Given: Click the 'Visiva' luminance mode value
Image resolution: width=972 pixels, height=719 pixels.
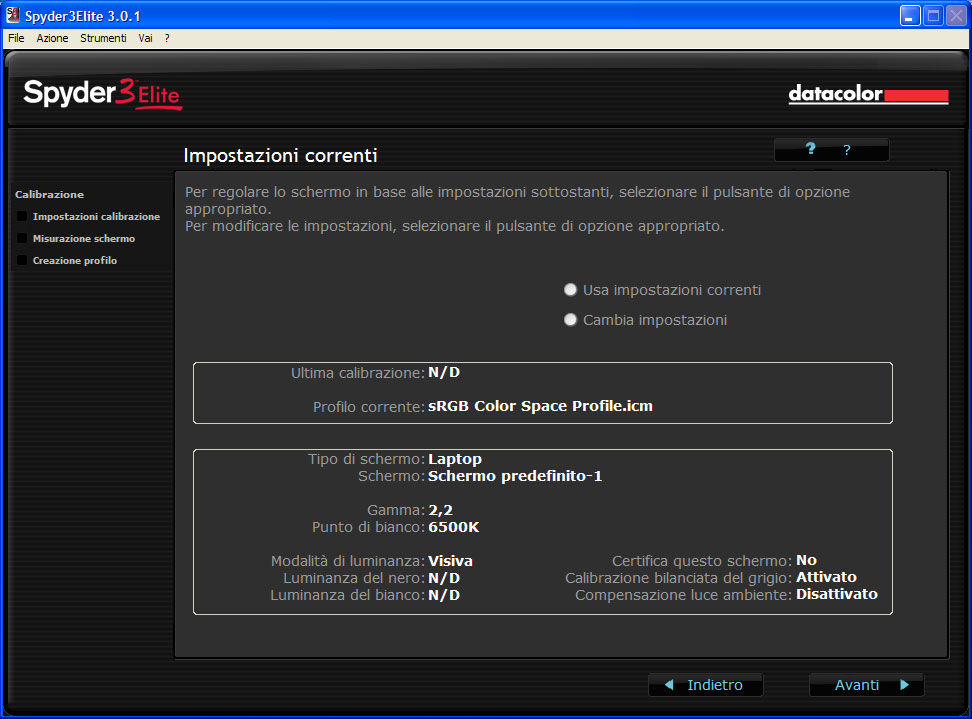Looking at the screenshot, I should tap(450, 561).
